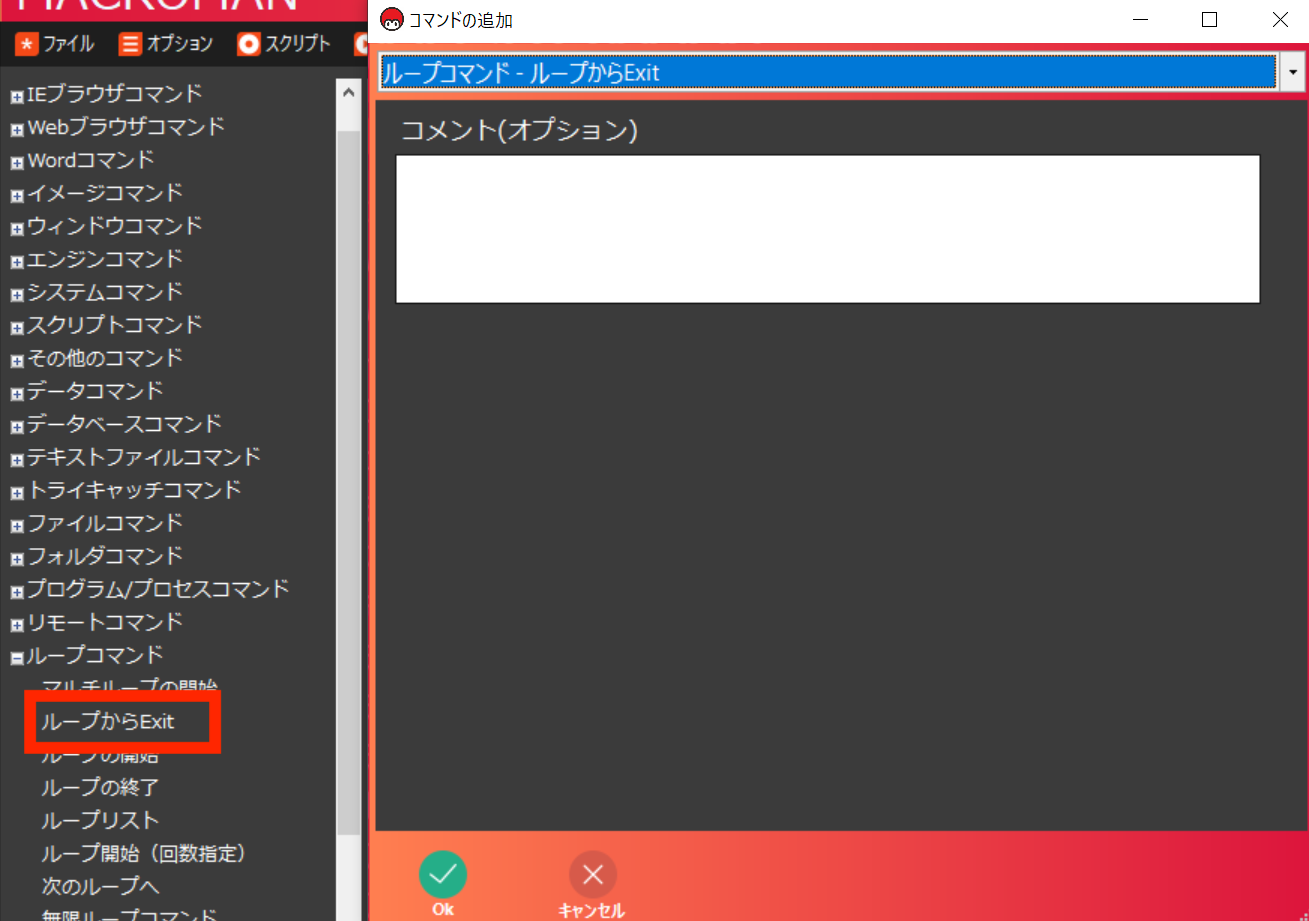This screenshot has width=1309, height=921.
Task: Select the ループの終了 command
Action: 100,787
